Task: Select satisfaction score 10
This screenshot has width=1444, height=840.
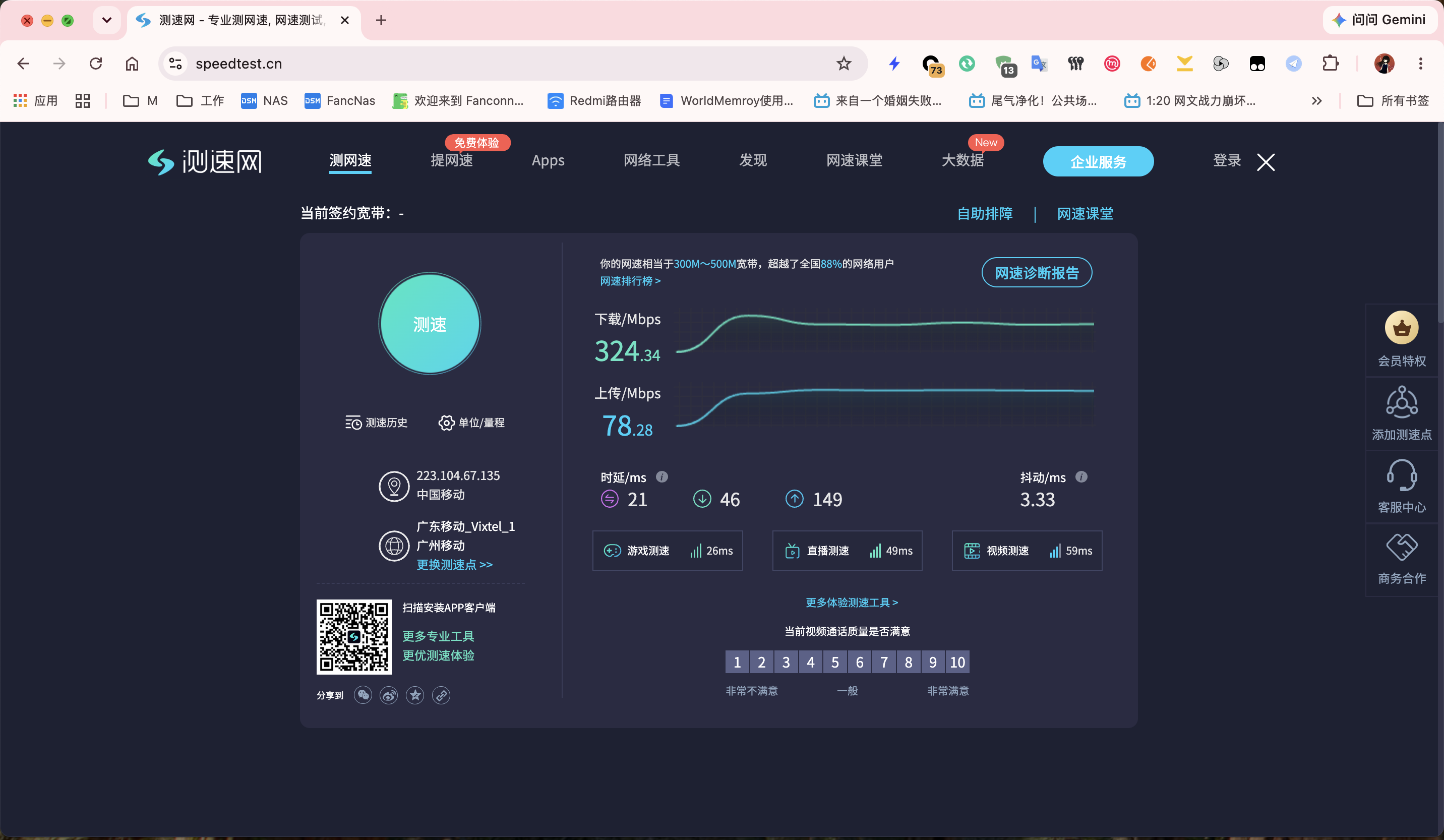Action: coord(957,662)
